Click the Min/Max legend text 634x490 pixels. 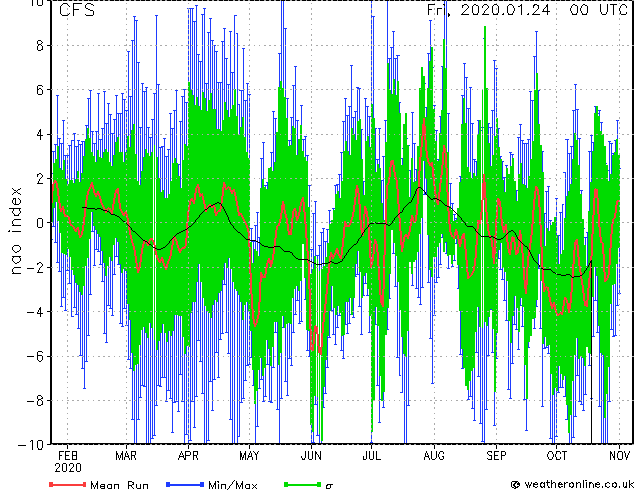pyautogui.click(x=233, y=485)
